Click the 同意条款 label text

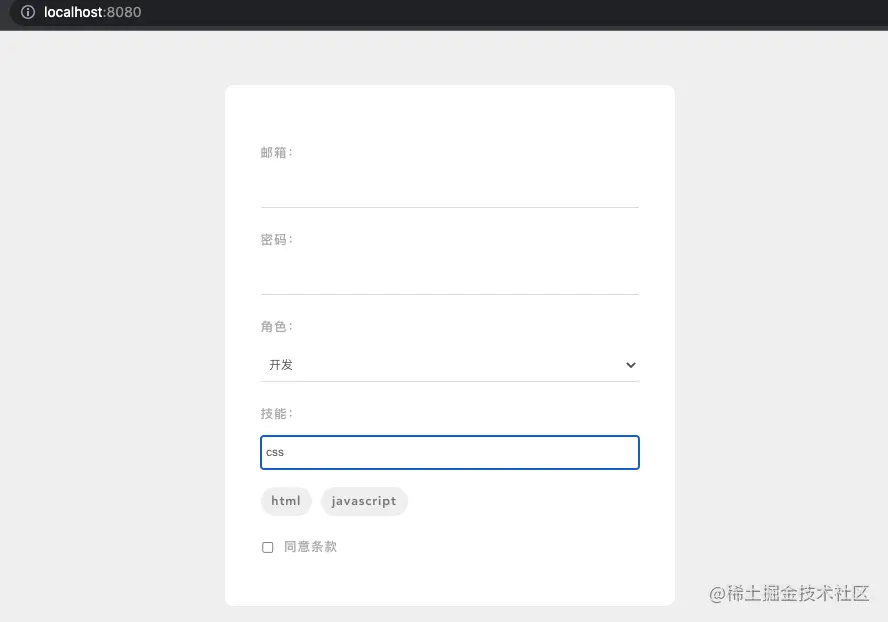(x=310, y=547)
